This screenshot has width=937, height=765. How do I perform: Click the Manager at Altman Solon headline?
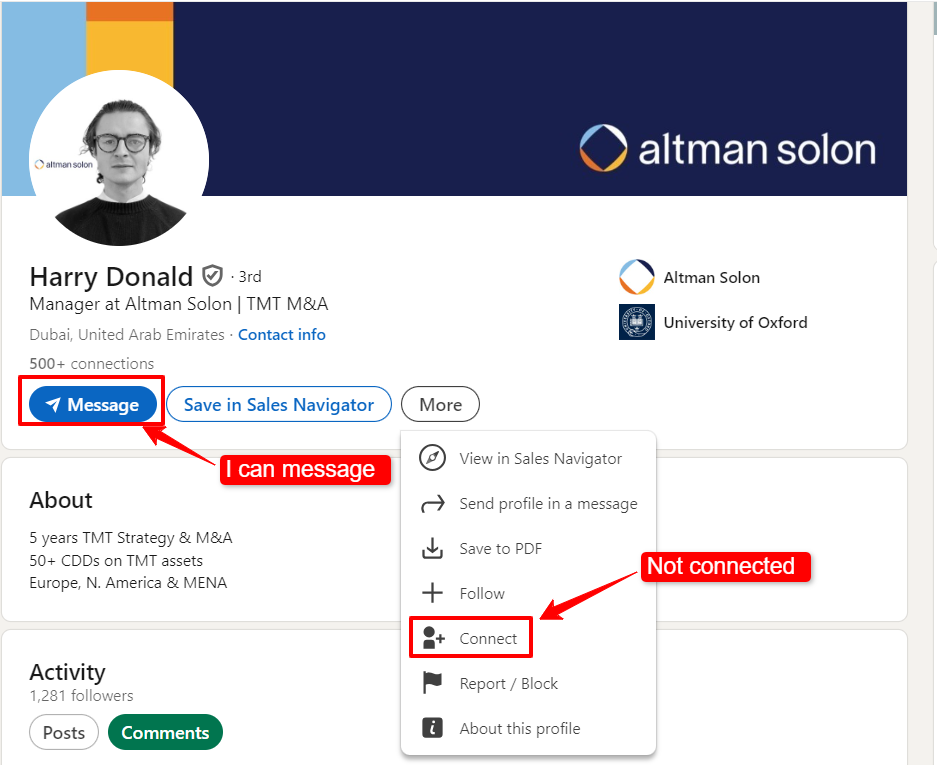coord(179,304)
